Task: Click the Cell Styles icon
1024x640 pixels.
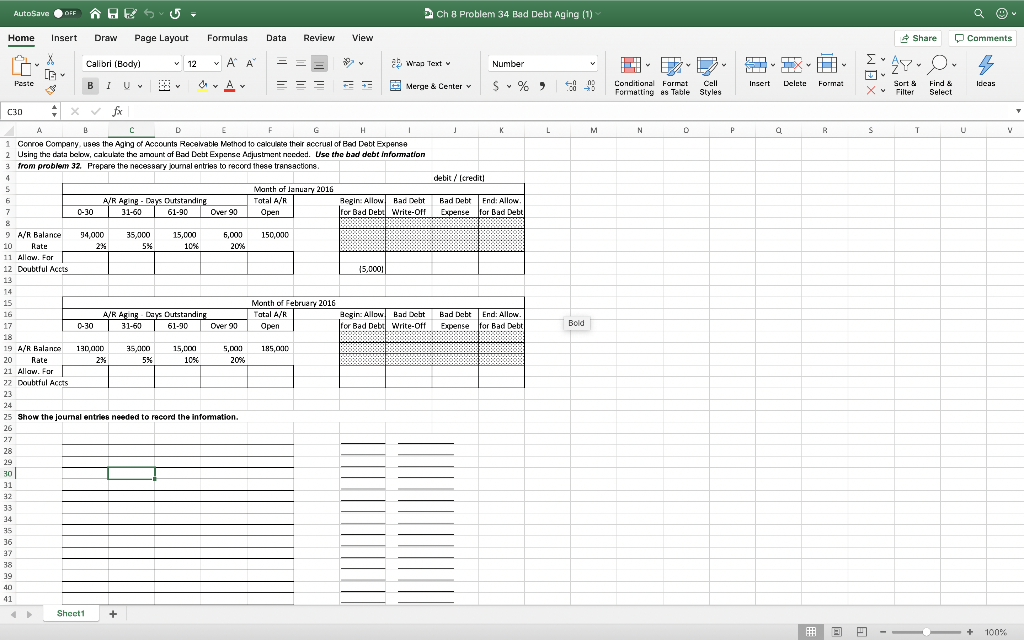Action: click(x=707, y=65)
